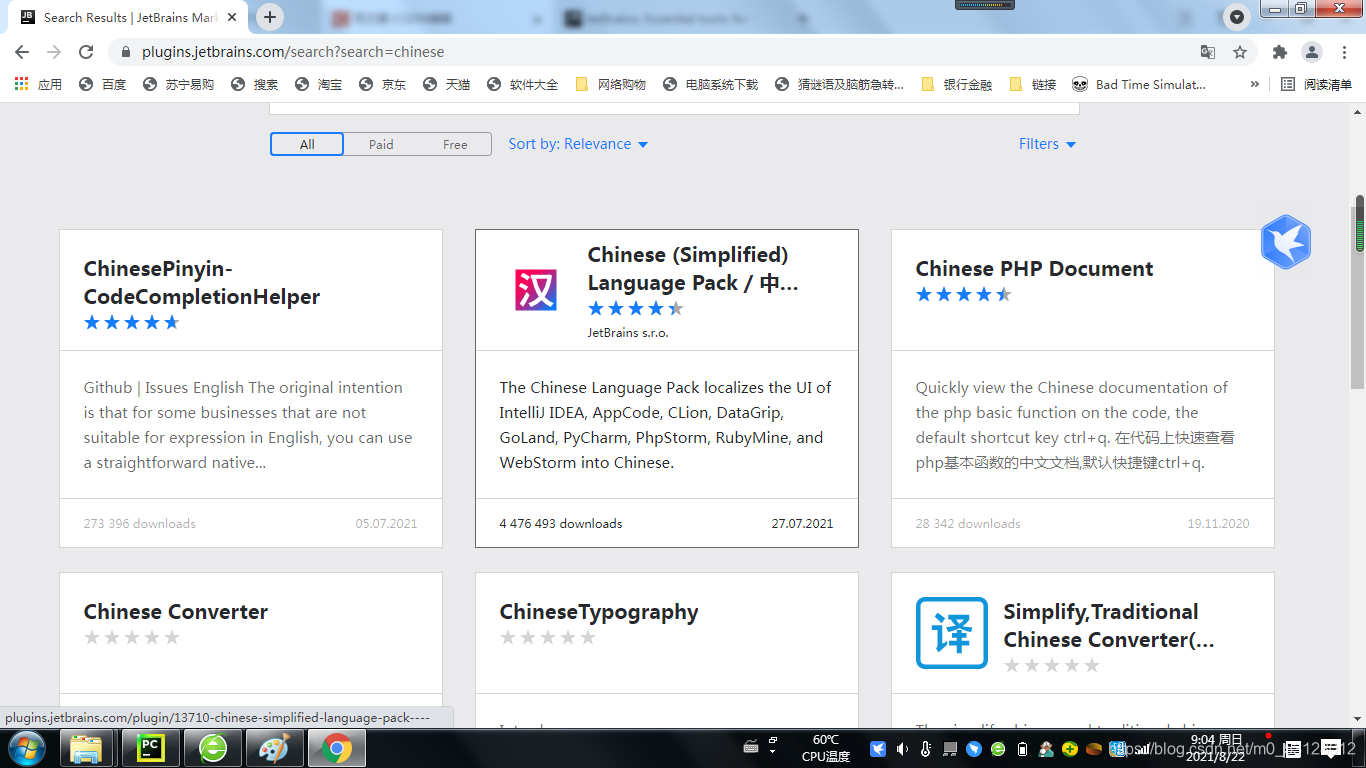The image size is (1366, 768).
Task: Open a new tab with the plus button
Action: point(270,17)
